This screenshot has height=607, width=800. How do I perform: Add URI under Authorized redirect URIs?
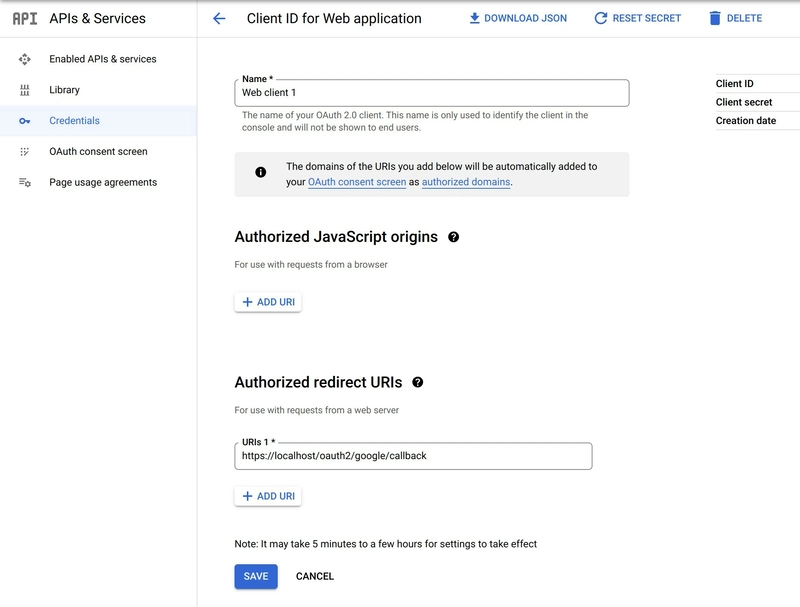tap(268, 496)
